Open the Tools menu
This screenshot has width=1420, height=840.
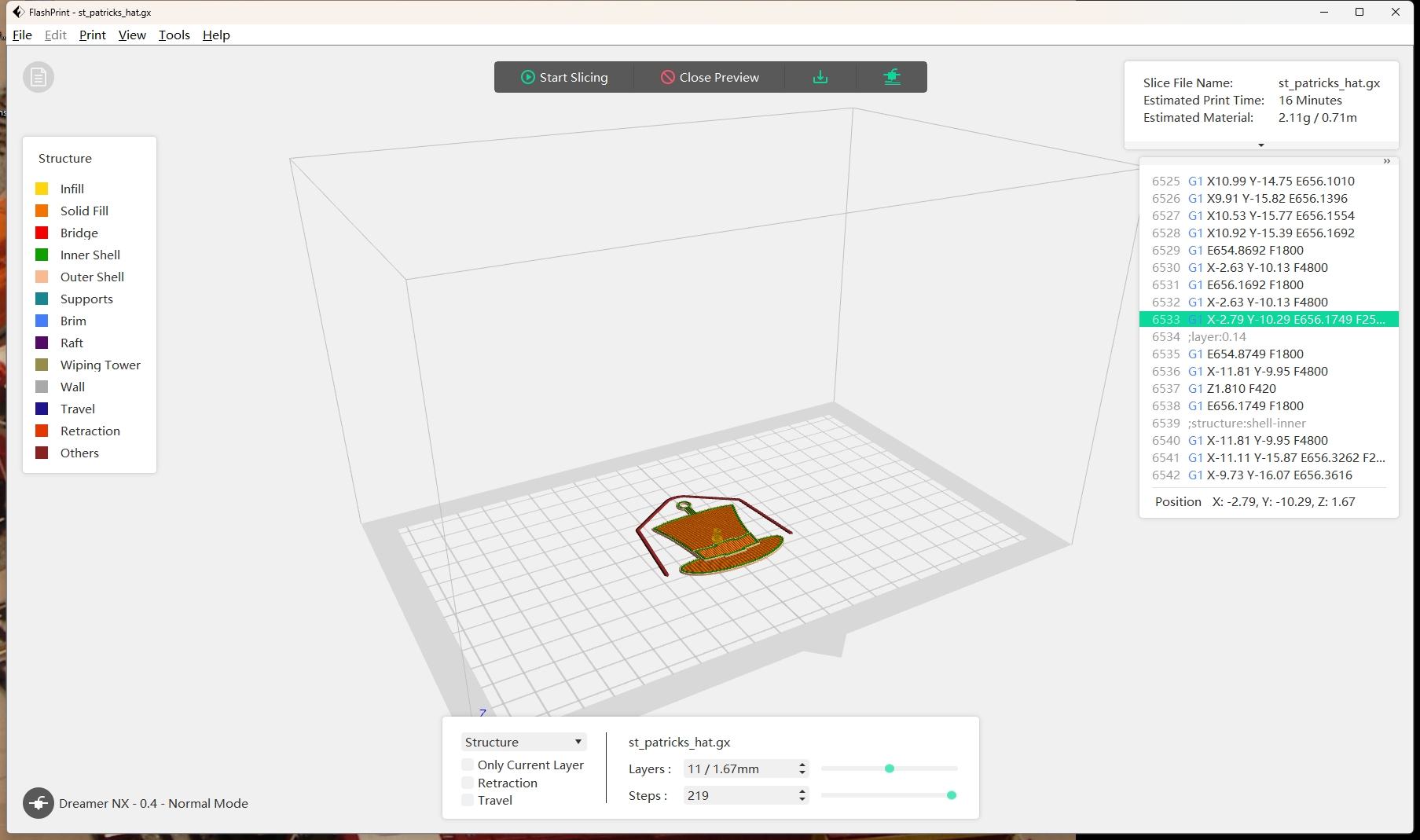[174, 35]
